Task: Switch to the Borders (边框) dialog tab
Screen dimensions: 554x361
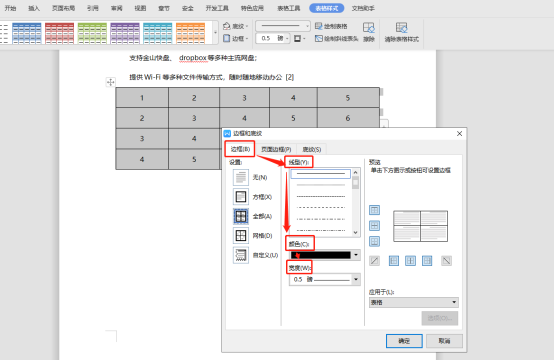Action: tap(240, 149)
